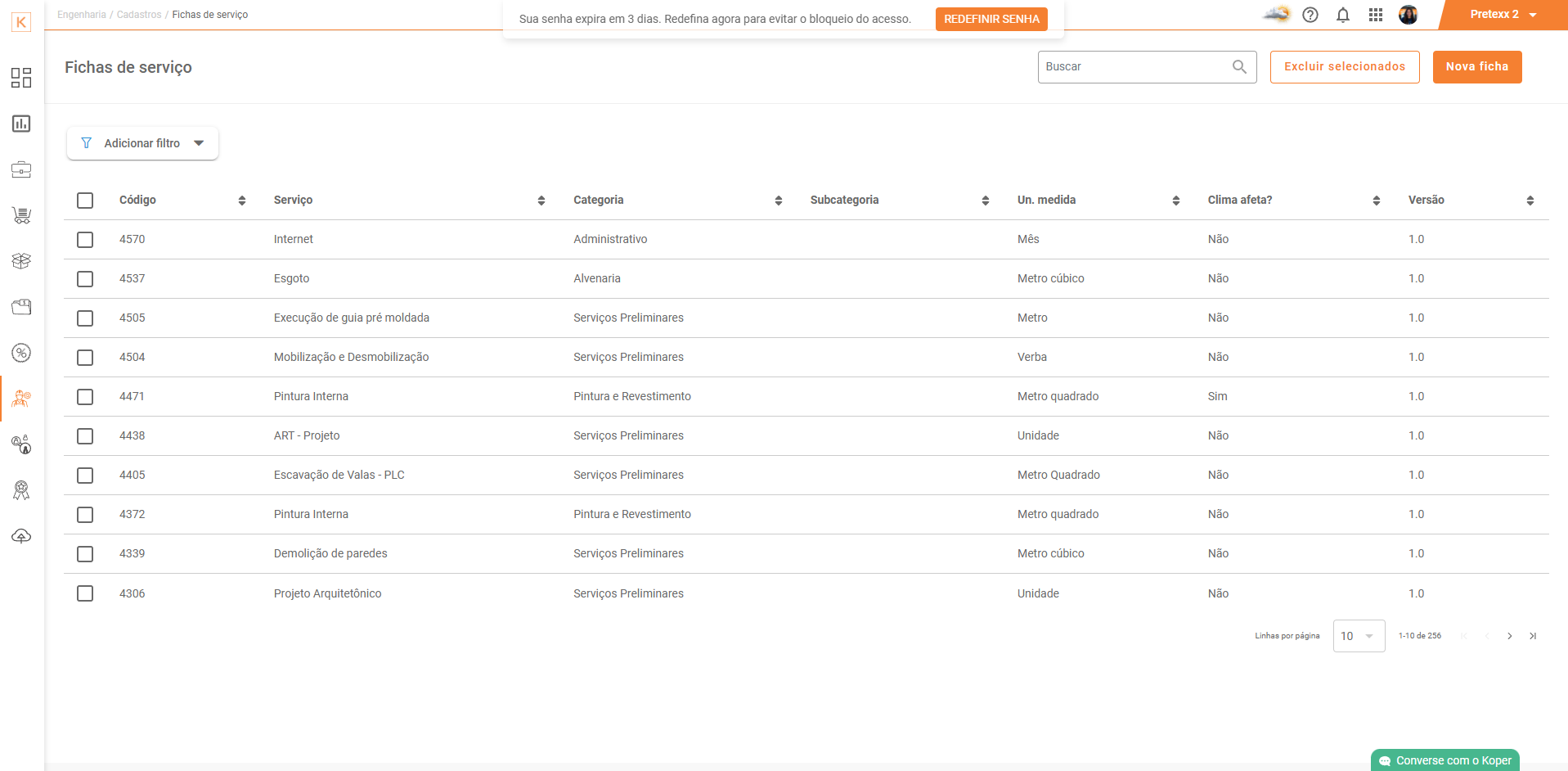
Task: Check the row 4438 ART - Projeto box
Action: [x=85, y=436]
